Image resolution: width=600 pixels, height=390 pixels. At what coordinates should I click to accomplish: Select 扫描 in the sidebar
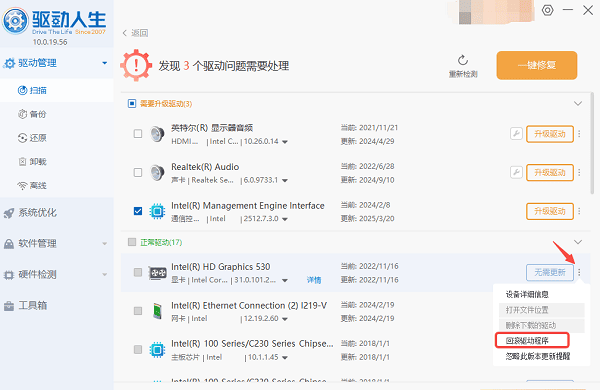pos(57,90)
